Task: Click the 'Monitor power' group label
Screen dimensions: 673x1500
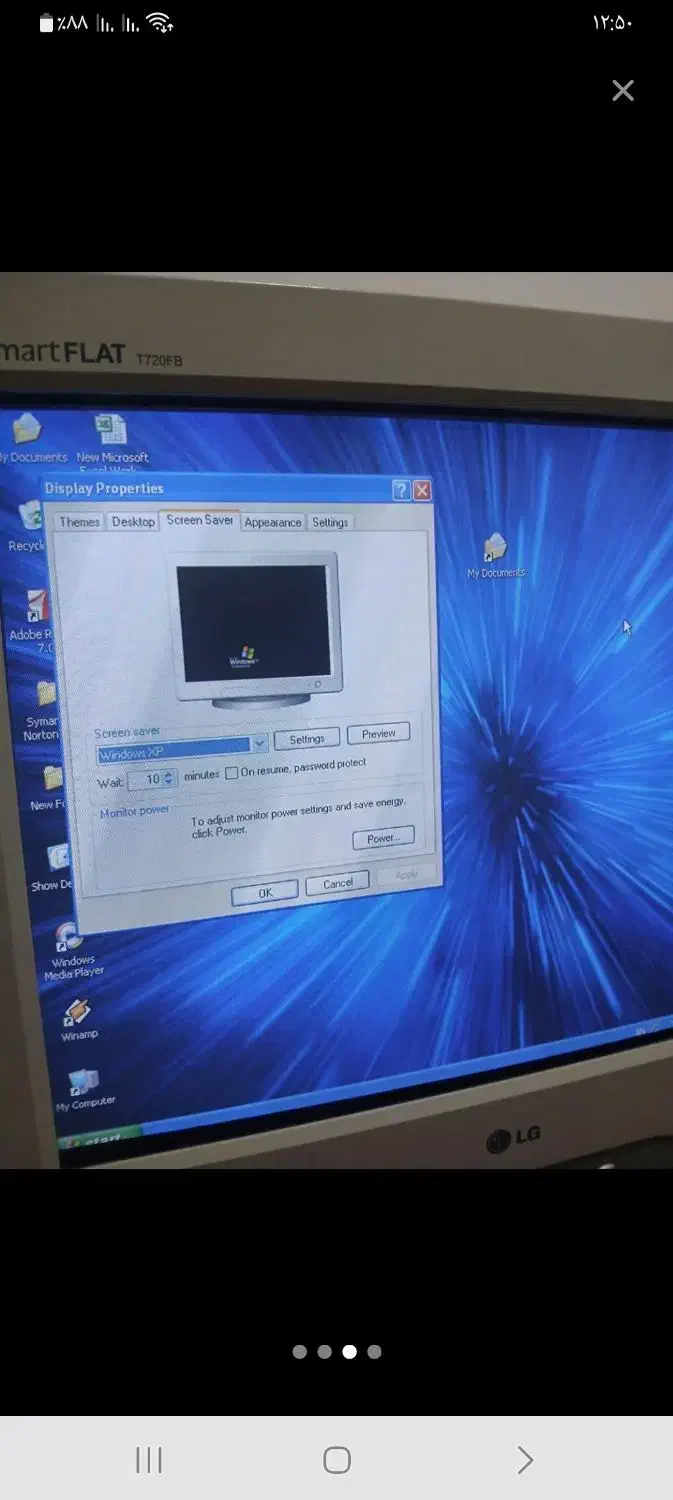Action: click(x=135, y=811)
